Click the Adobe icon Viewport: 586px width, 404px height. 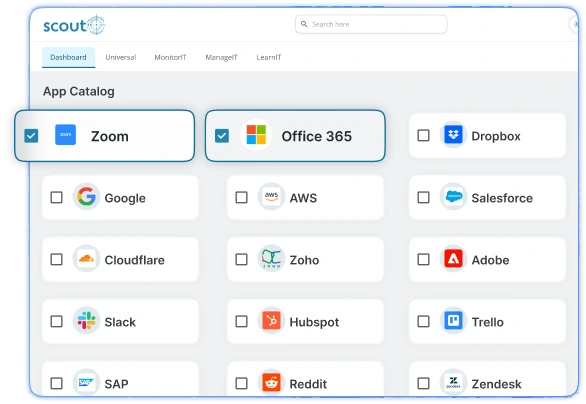(454, 259)
